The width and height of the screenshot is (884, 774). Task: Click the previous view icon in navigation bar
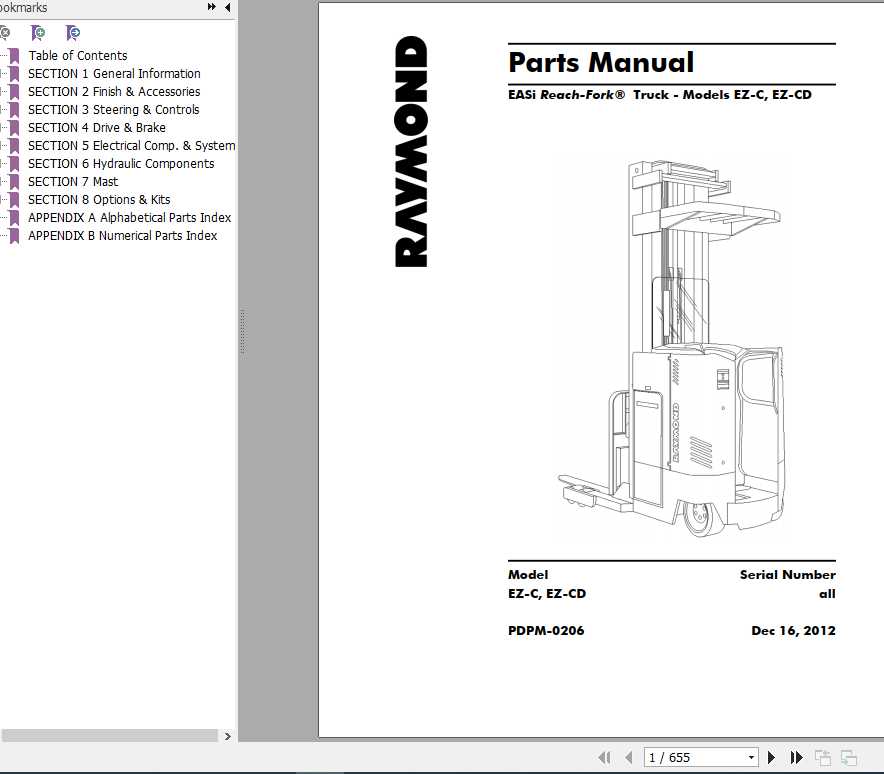pyautogui.click(x=823, y=758)
